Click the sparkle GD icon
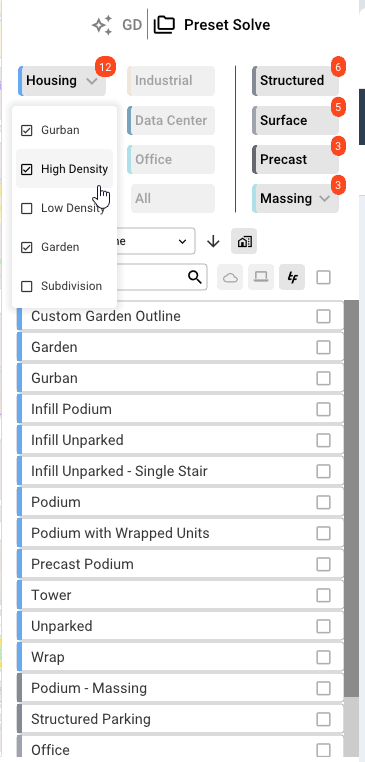The image size is (365, 762). (102, 25)
